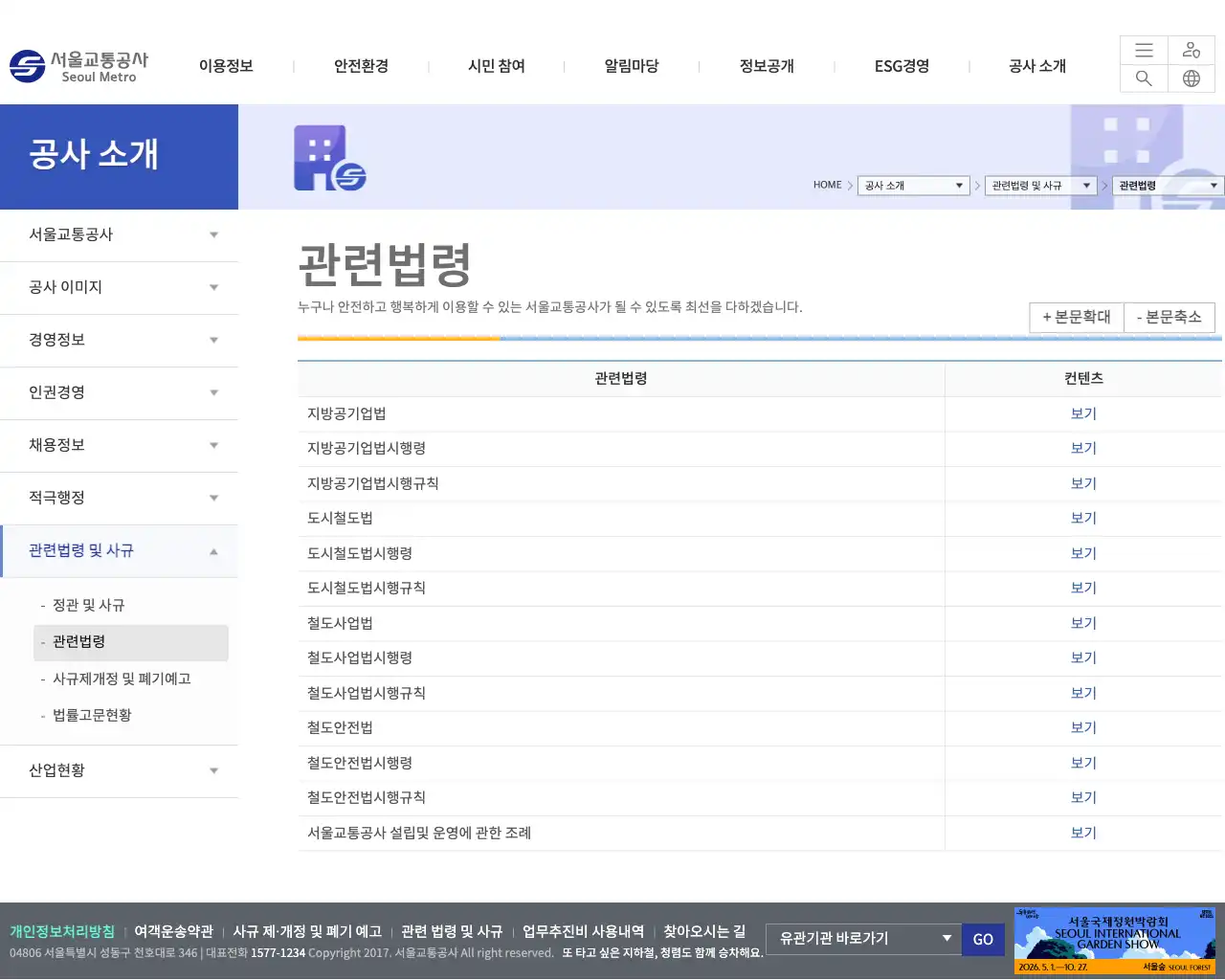
Task: Click the user login icon
Action: pos(1192,51)
